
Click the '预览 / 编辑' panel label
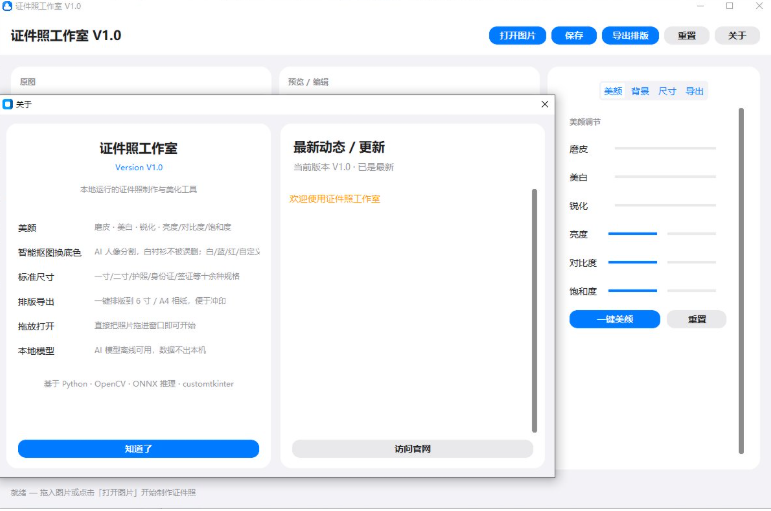[308, 82]
